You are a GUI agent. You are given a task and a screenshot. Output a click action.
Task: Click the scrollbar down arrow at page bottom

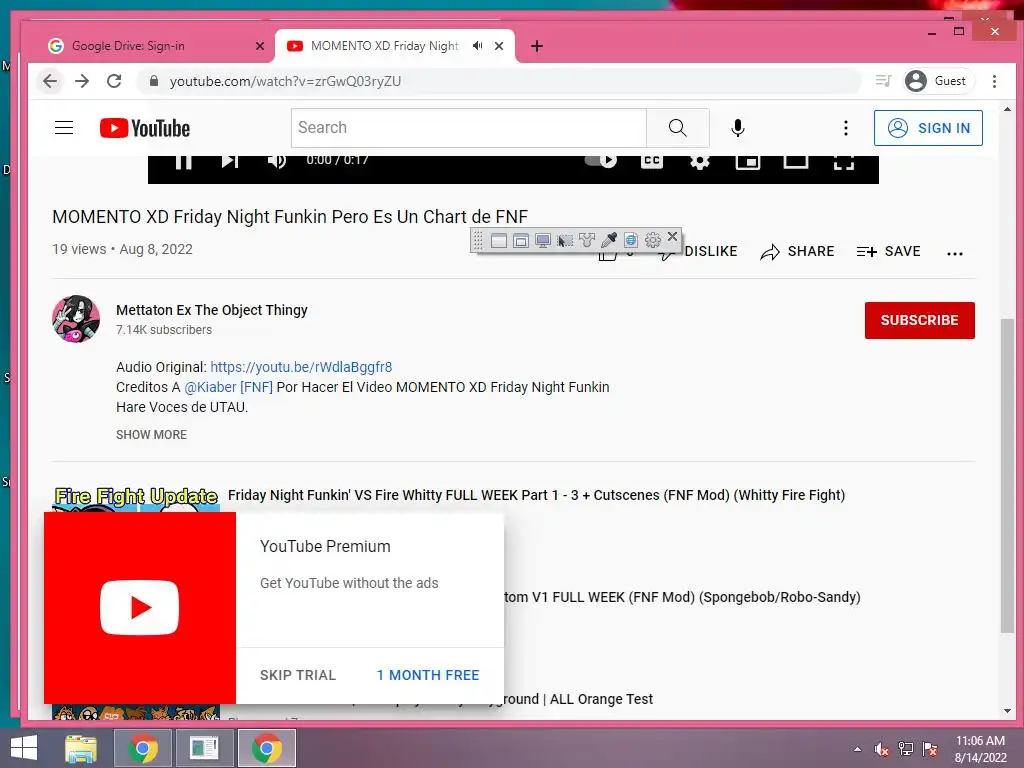tap(1007, 711)
